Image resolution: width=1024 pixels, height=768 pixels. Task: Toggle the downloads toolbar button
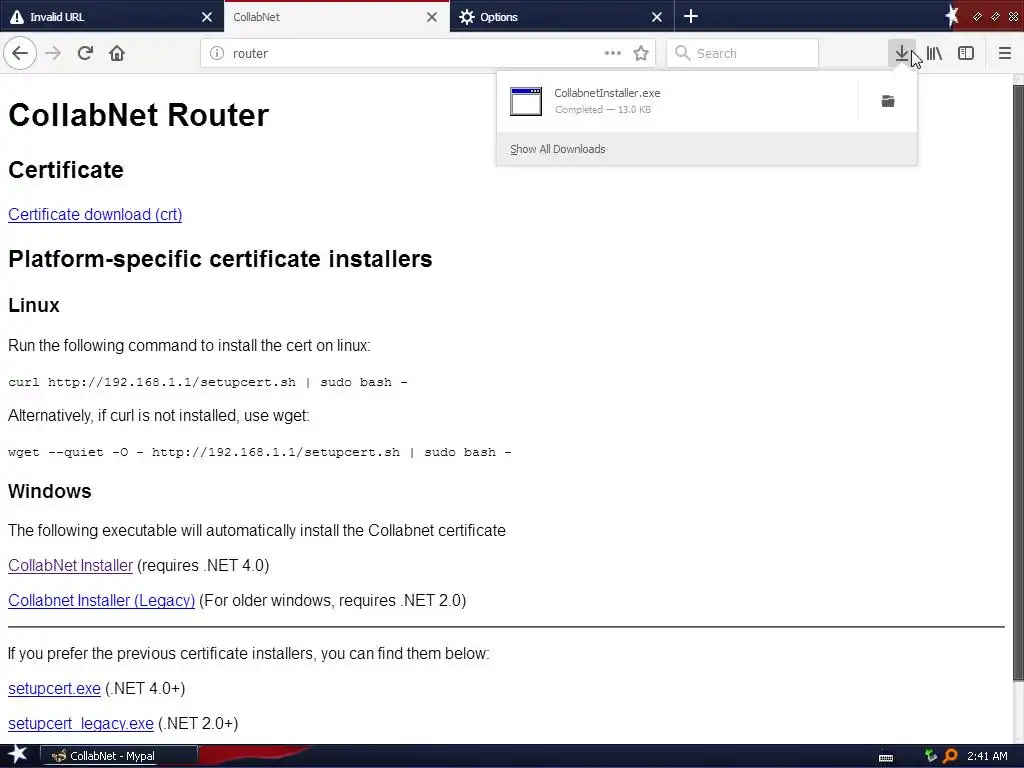pos(901,53)
